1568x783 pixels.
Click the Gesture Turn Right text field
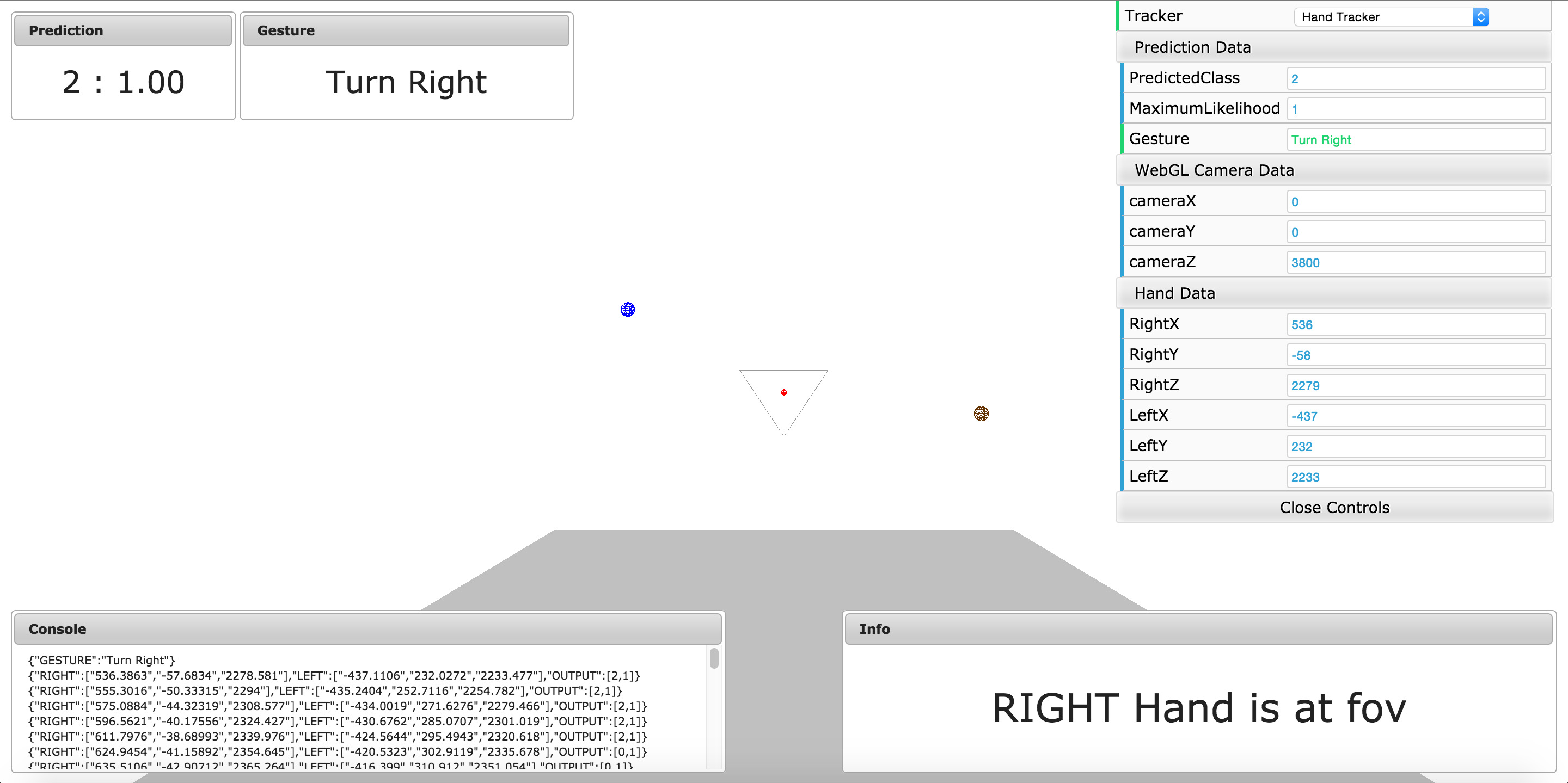coord(1415,140)
